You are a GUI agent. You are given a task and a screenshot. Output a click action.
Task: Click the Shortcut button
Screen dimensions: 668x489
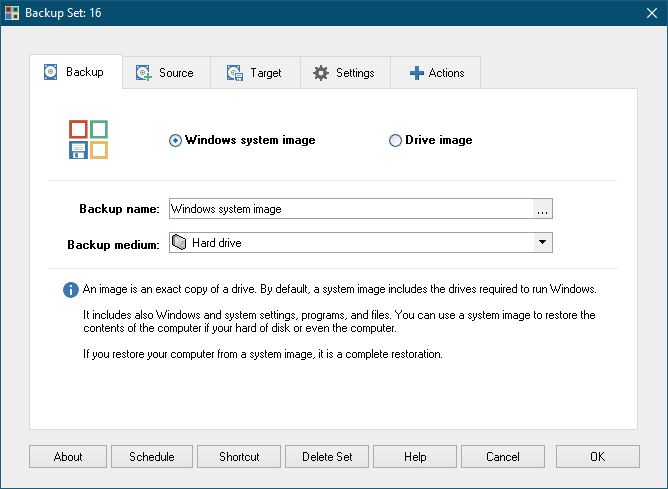[x=239, y=457]
